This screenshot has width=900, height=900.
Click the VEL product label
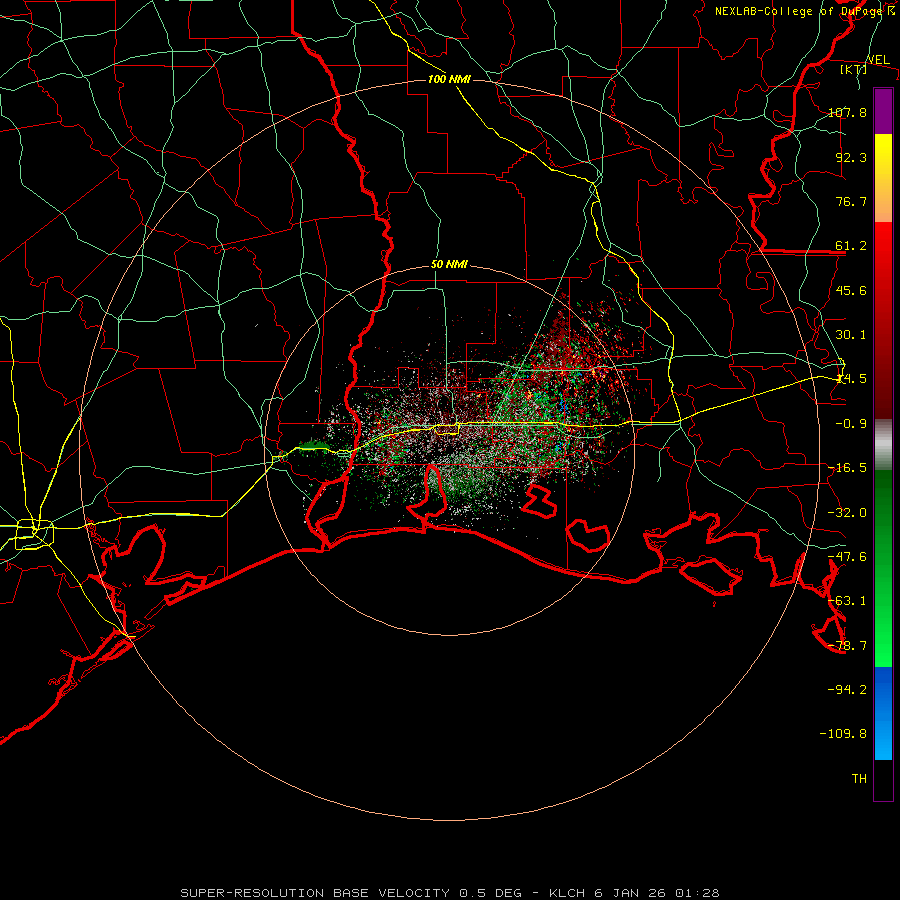pyautogui.click(x=878, y=60)
